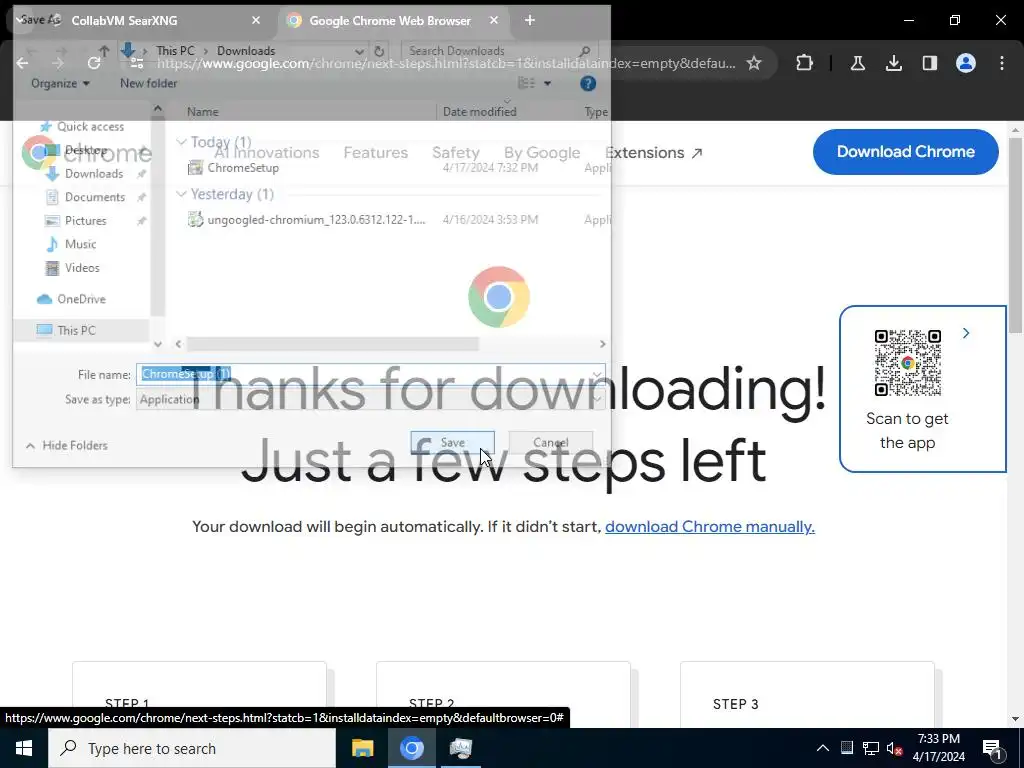Open the monitor app in taskbar
The image size is (1024, 768).
[460, 748]
